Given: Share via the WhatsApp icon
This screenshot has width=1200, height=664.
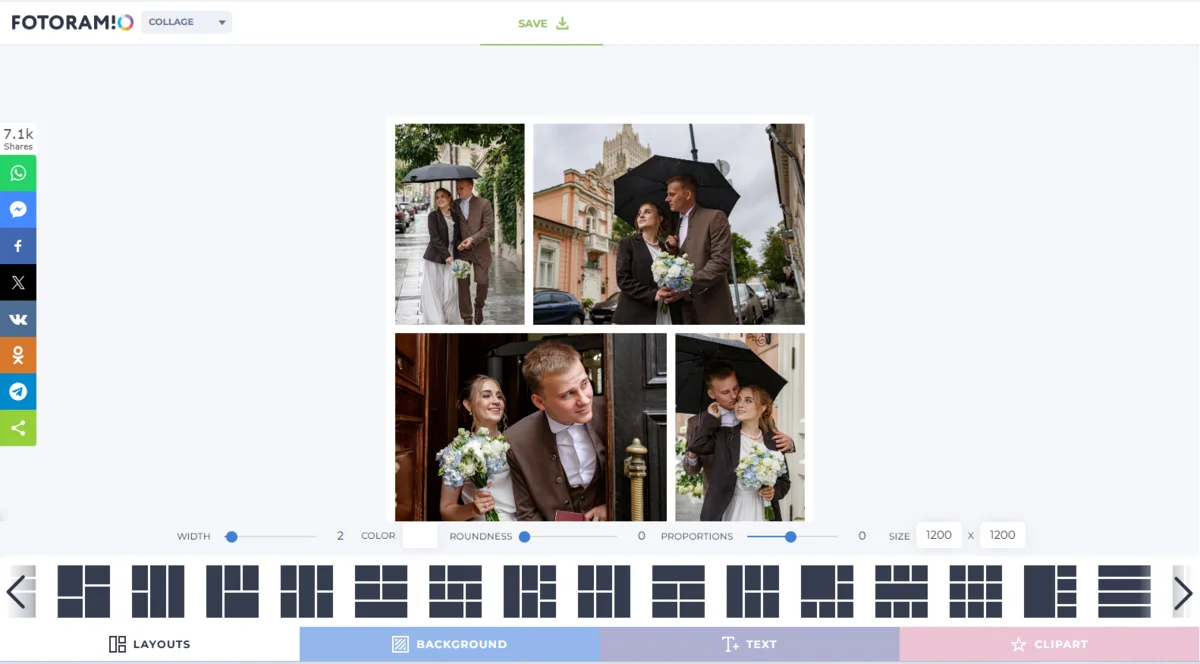Looking at the screenshot, I should tap(18, 173).
